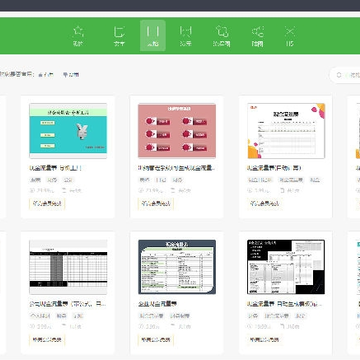This screenshot has height=360, width=360.
Task: Open the dark-bordered green table thumbnail
Action: pos(177,267)
